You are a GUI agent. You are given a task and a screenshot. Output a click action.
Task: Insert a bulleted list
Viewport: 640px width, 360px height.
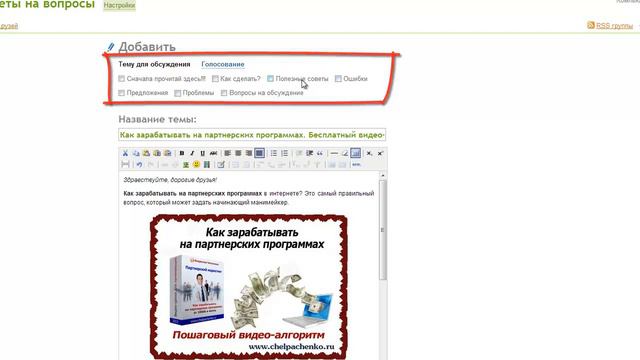click(x=274, y=153)
